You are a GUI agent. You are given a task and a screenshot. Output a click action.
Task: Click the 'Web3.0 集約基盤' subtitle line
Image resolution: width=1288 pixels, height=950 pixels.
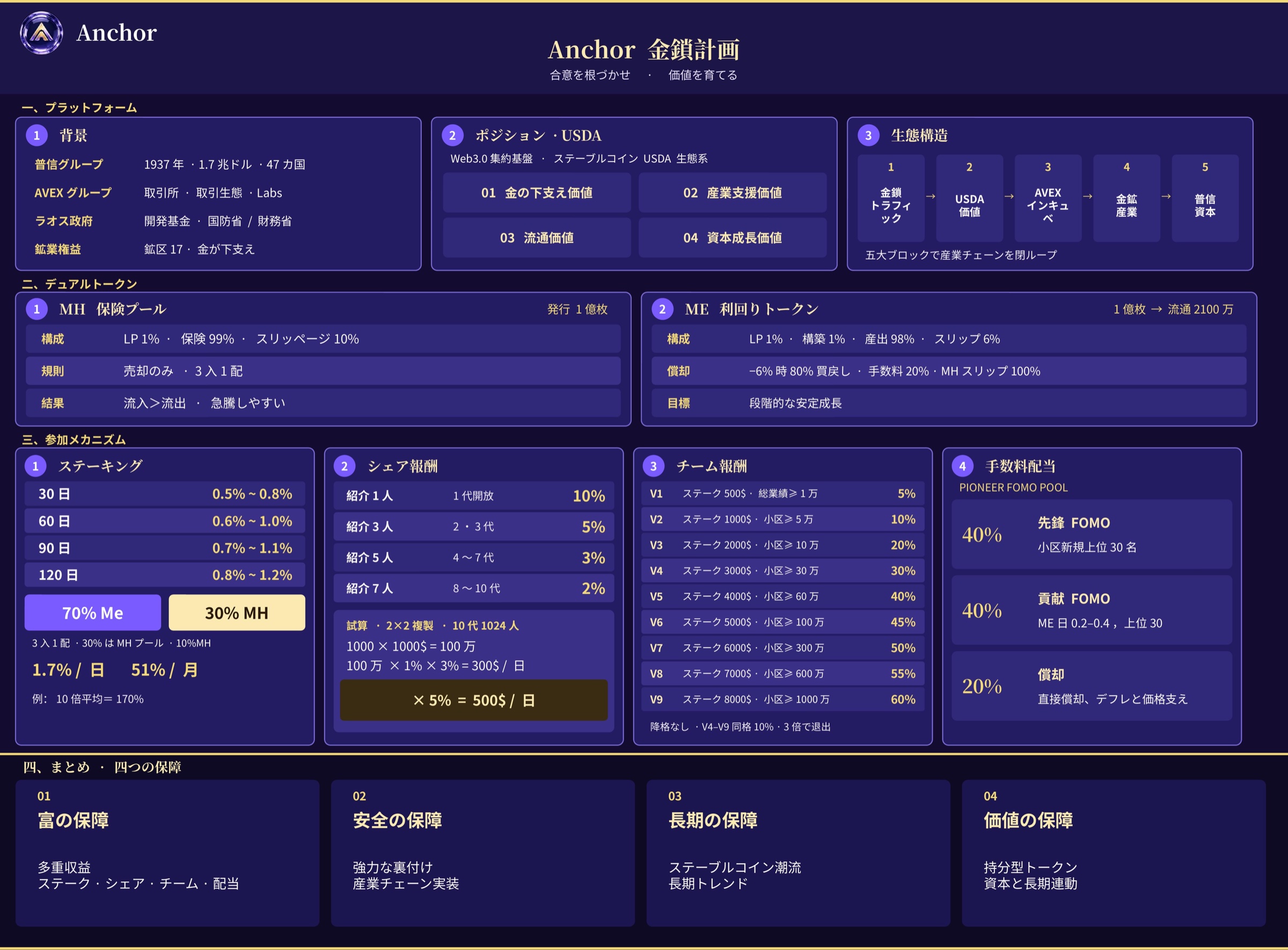pos(579,159)
